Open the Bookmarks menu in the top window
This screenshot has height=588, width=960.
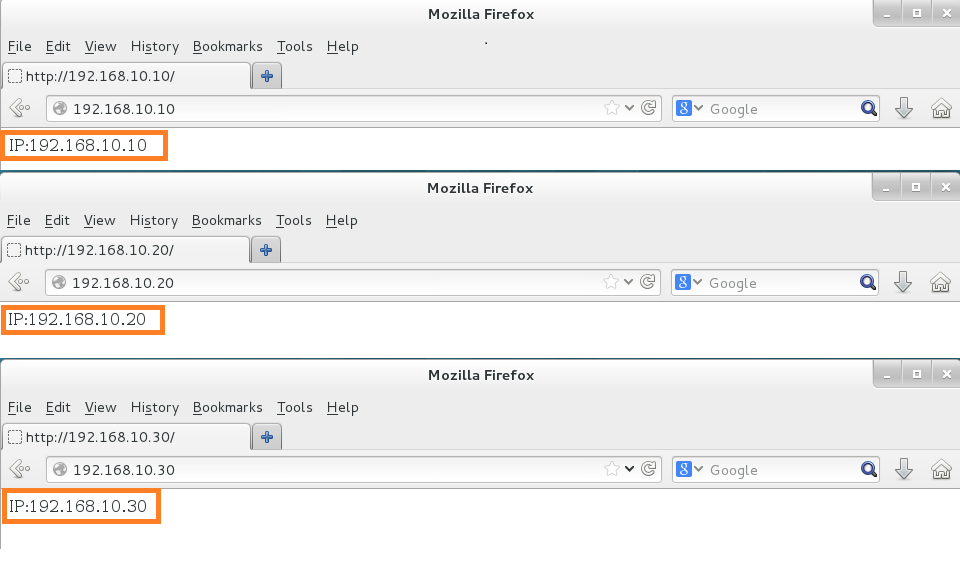point(227,46)
